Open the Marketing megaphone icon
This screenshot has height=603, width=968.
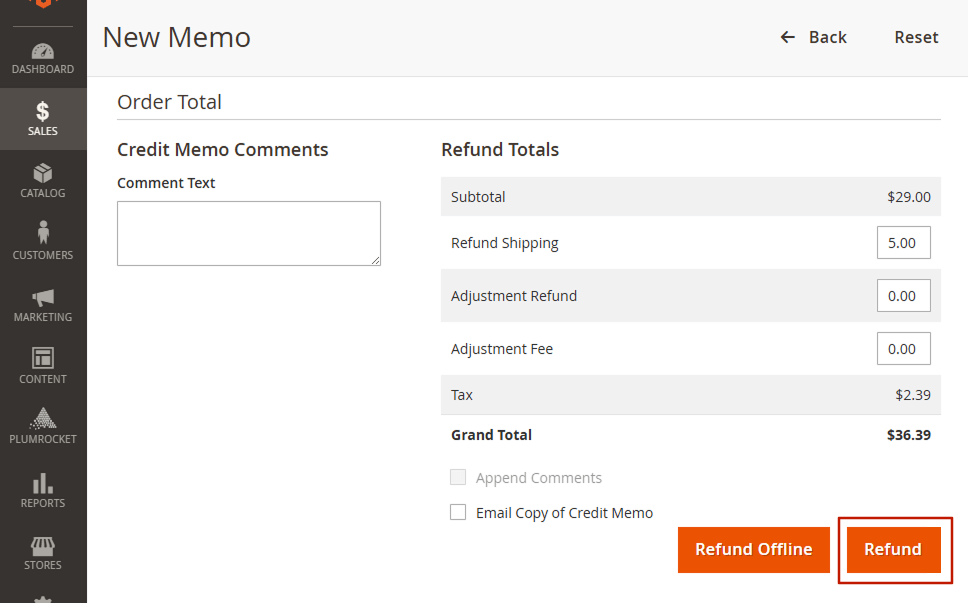pos(43,297)
